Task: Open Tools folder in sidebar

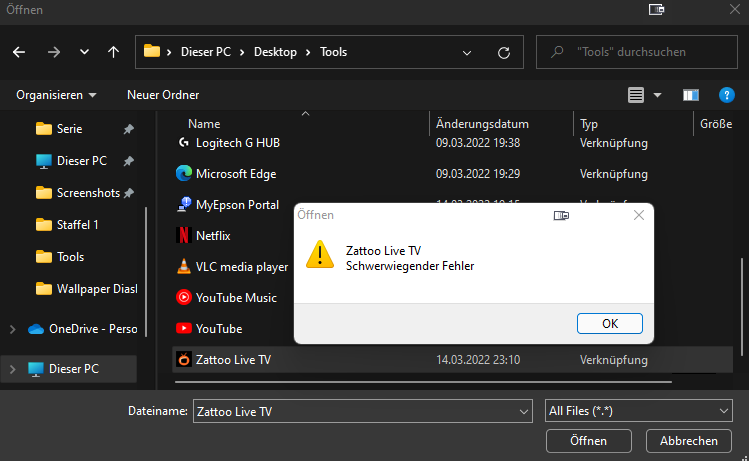Action: [70, 257]
